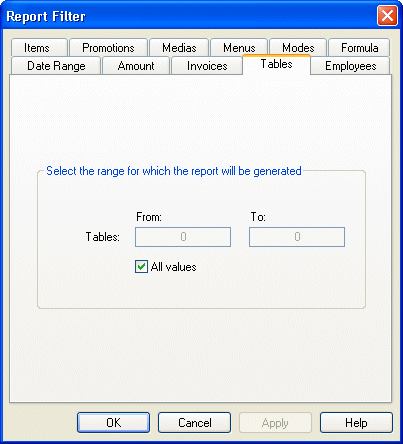
Task: Switch to the Formula tab
Action: [x=359, y=48]
